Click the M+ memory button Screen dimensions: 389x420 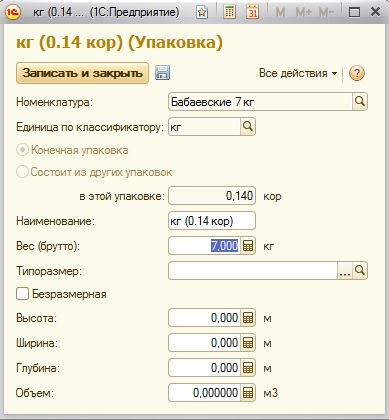click(x=304, y=12)
